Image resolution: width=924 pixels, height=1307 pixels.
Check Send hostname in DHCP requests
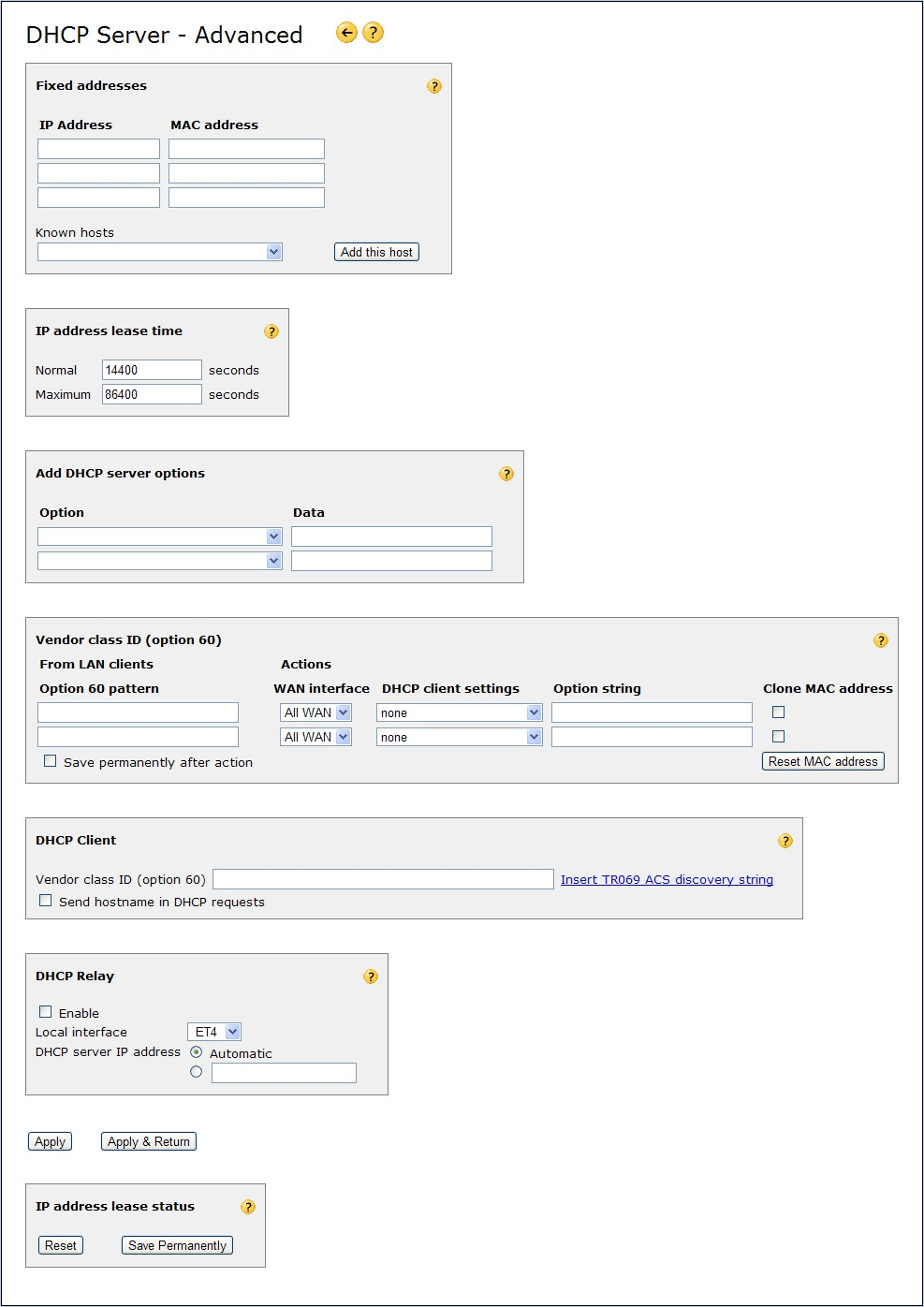(x=45, y=901)
